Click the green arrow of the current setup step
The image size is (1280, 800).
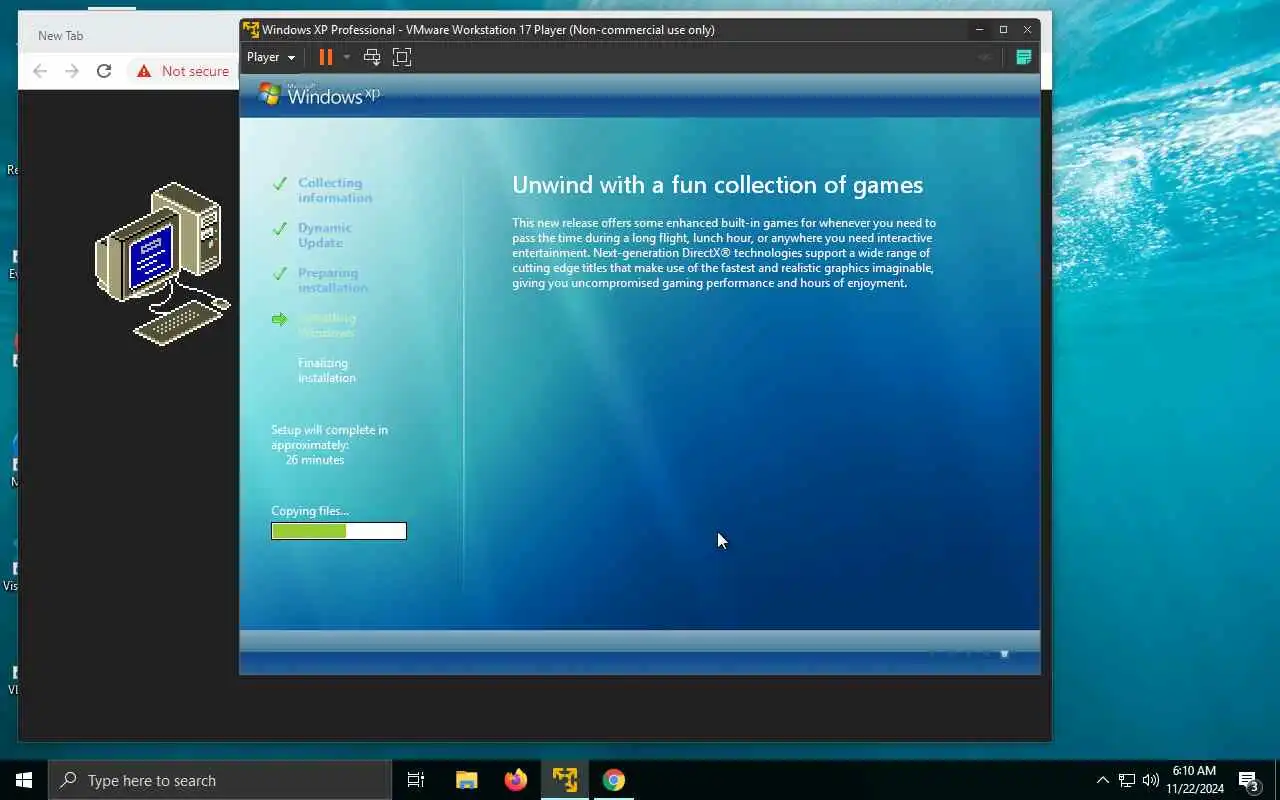click(279, 319)
